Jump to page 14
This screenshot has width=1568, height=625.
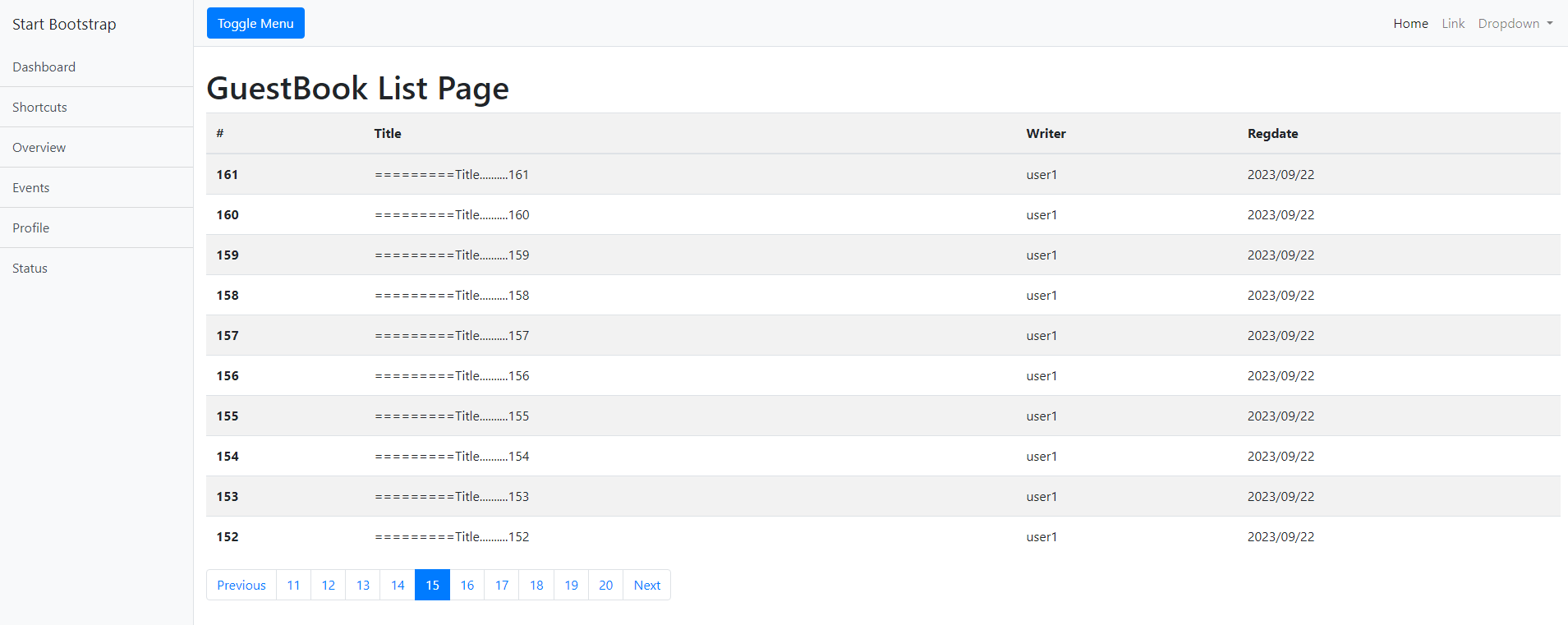[x=398, y=585]
